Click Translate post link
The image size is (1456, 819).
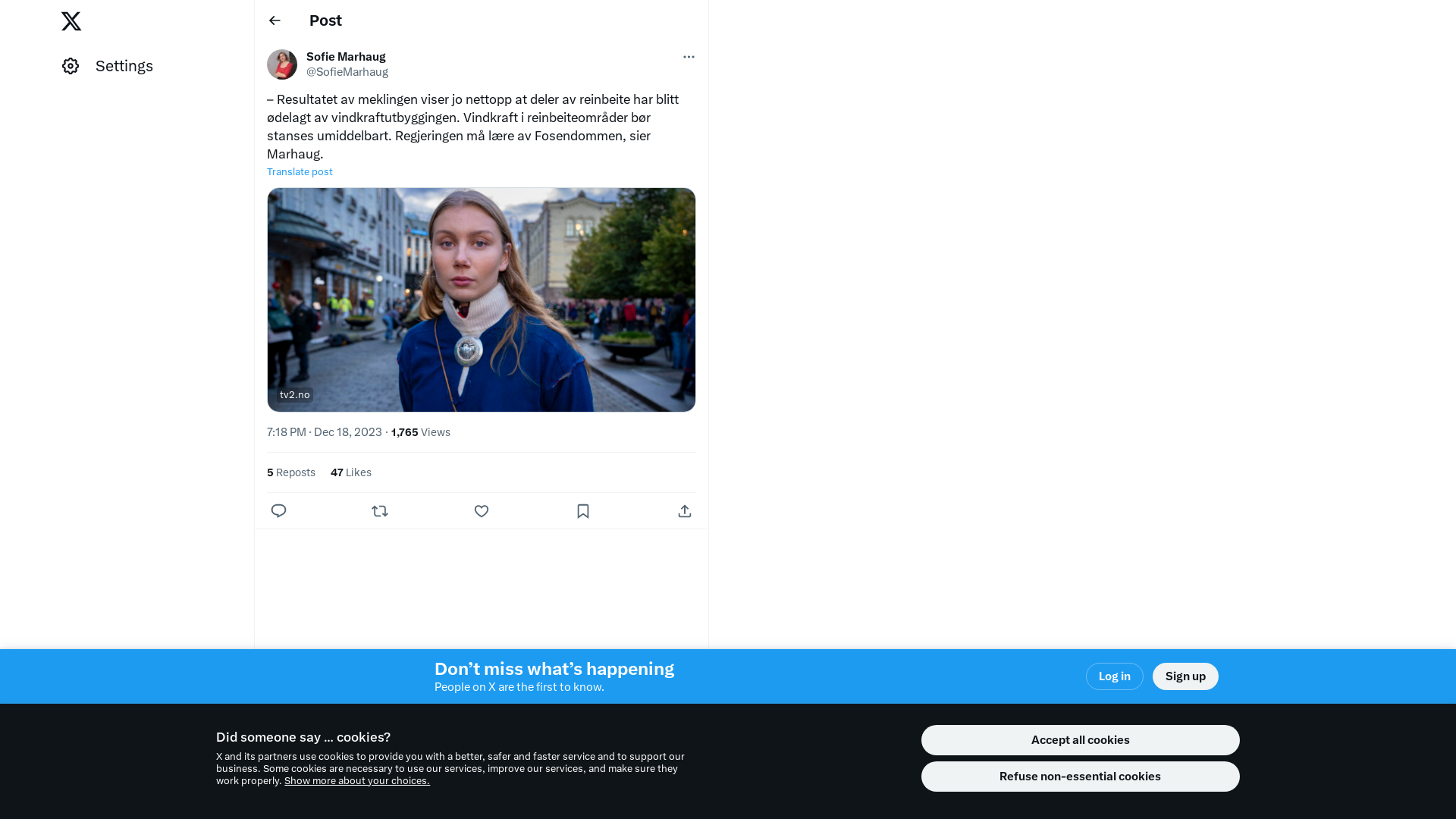[x=300, y=172]
